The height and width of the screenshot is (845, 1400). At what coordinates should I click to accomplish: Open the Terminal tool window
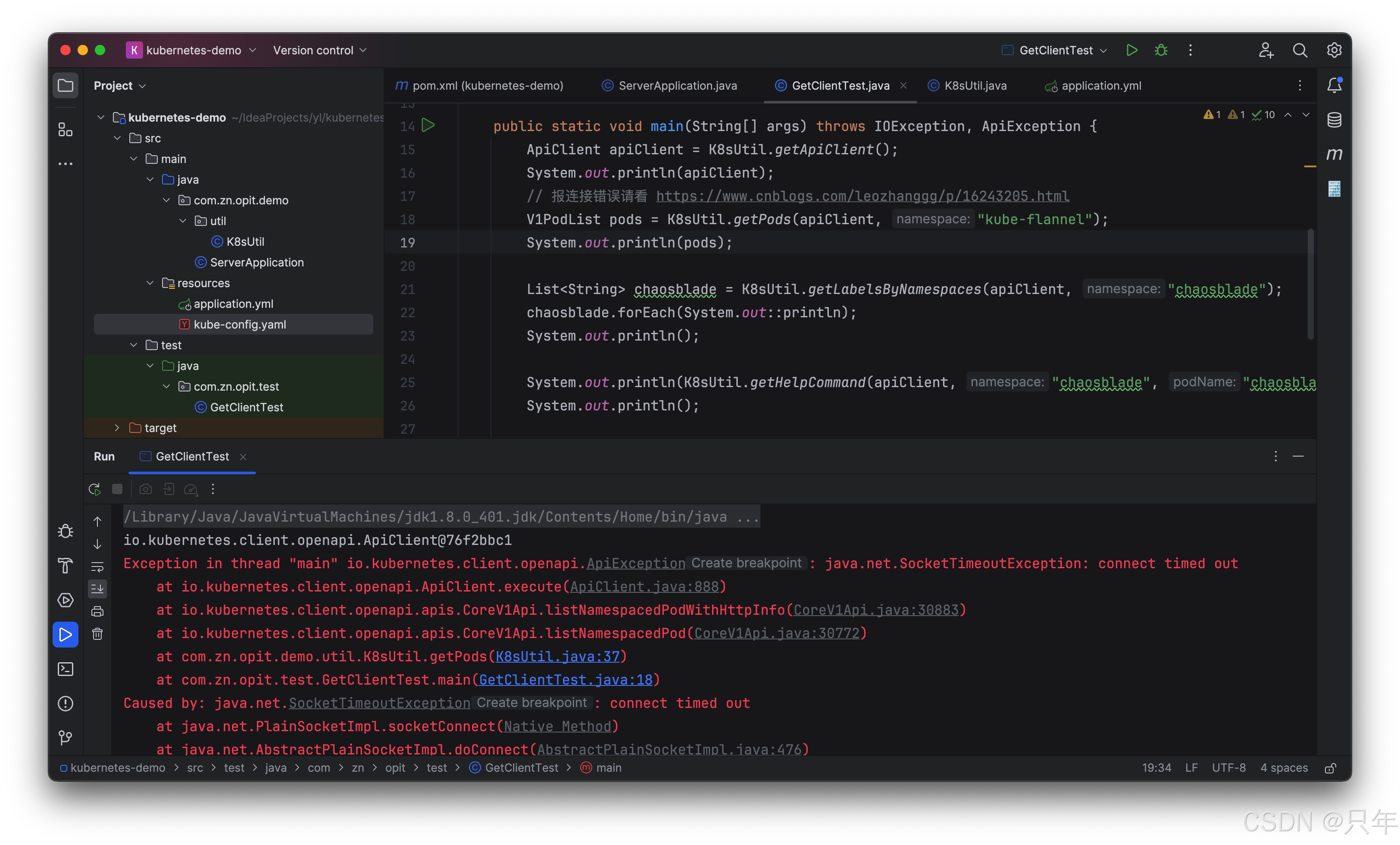(66, 669)
